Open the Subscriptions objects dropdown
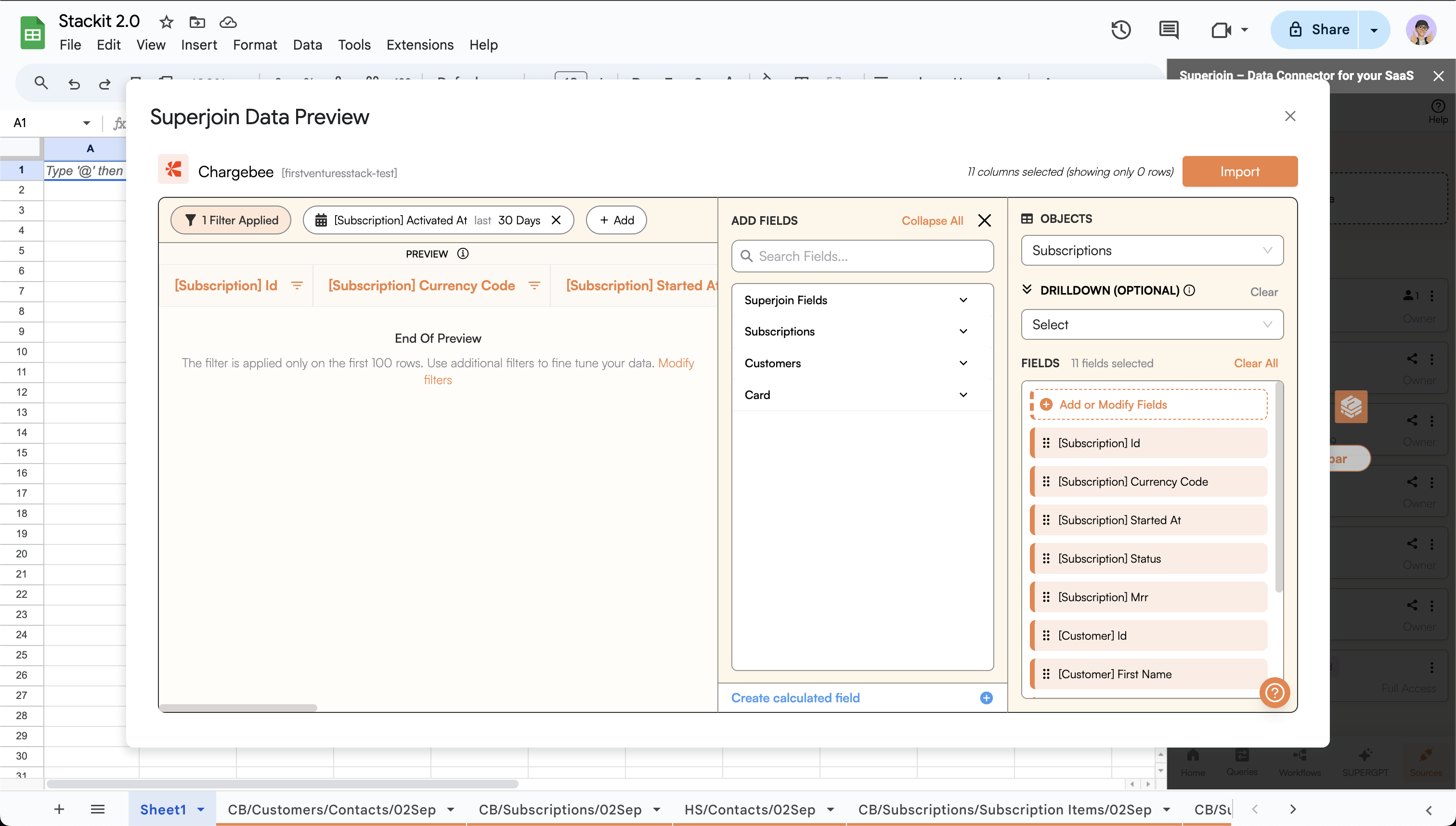Screen dimensions: 1456x826 point(1152,250)
